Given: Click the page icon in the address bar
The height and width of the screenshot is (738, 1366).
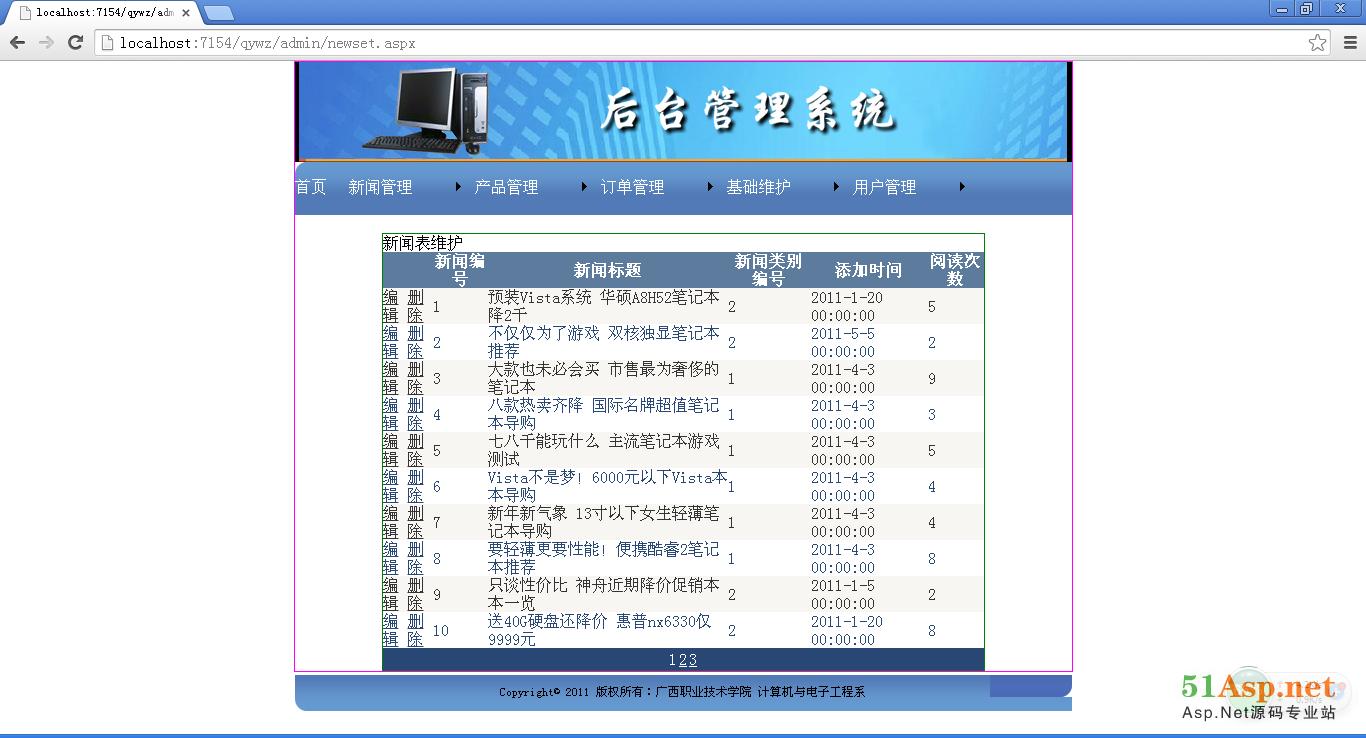Looking at the screenshot, I should pos(107,43).
